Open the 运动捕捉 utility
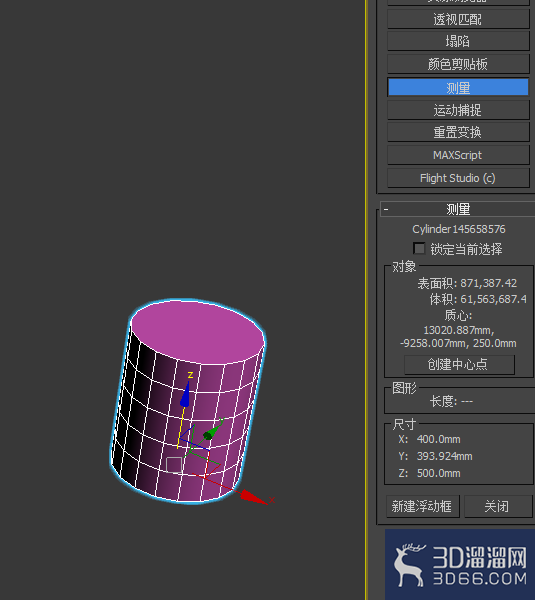The width and height of the screenshot is (535, 600). coord(458,110)
